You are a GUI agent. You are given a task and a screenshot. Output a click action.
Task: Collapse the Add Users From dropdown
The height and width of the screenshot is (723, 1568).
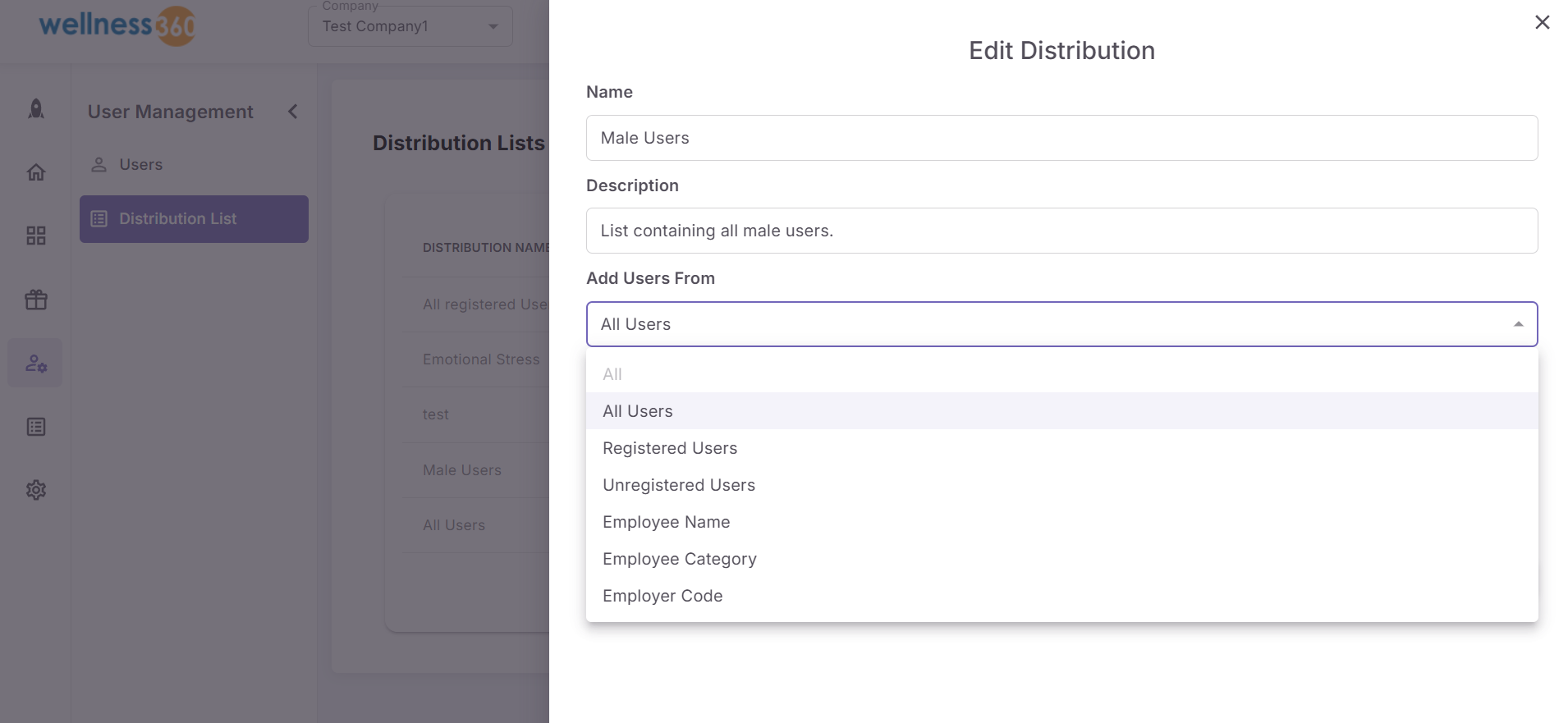point(1518,324)
